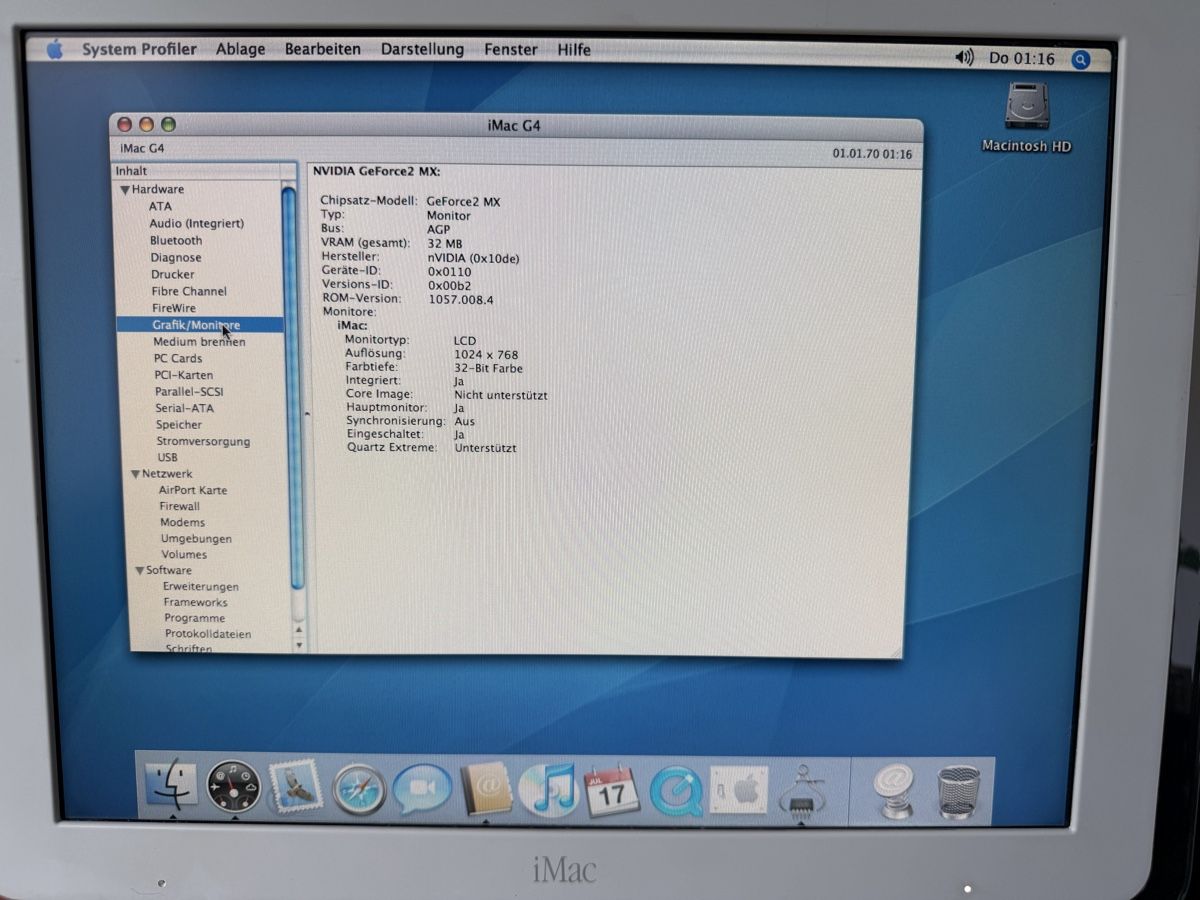Open the System Profiler menu

(139, 49)
